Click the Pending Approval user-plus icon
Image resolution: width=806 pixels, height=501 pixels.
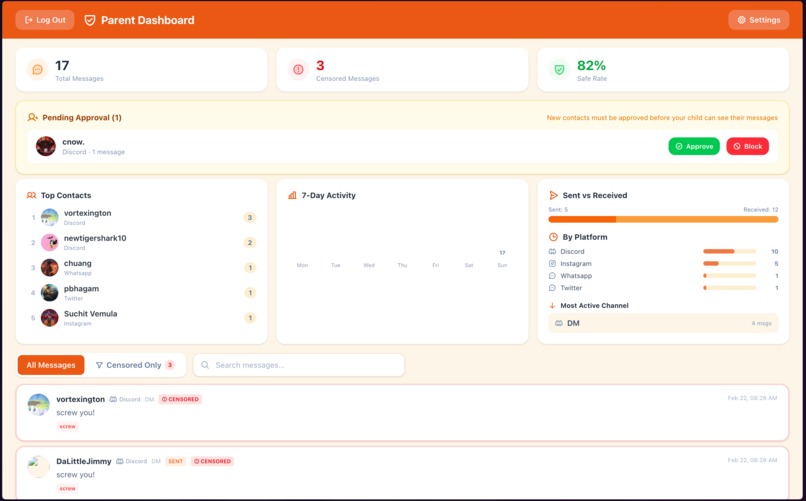pyautogui.click(x=32, y=117)
